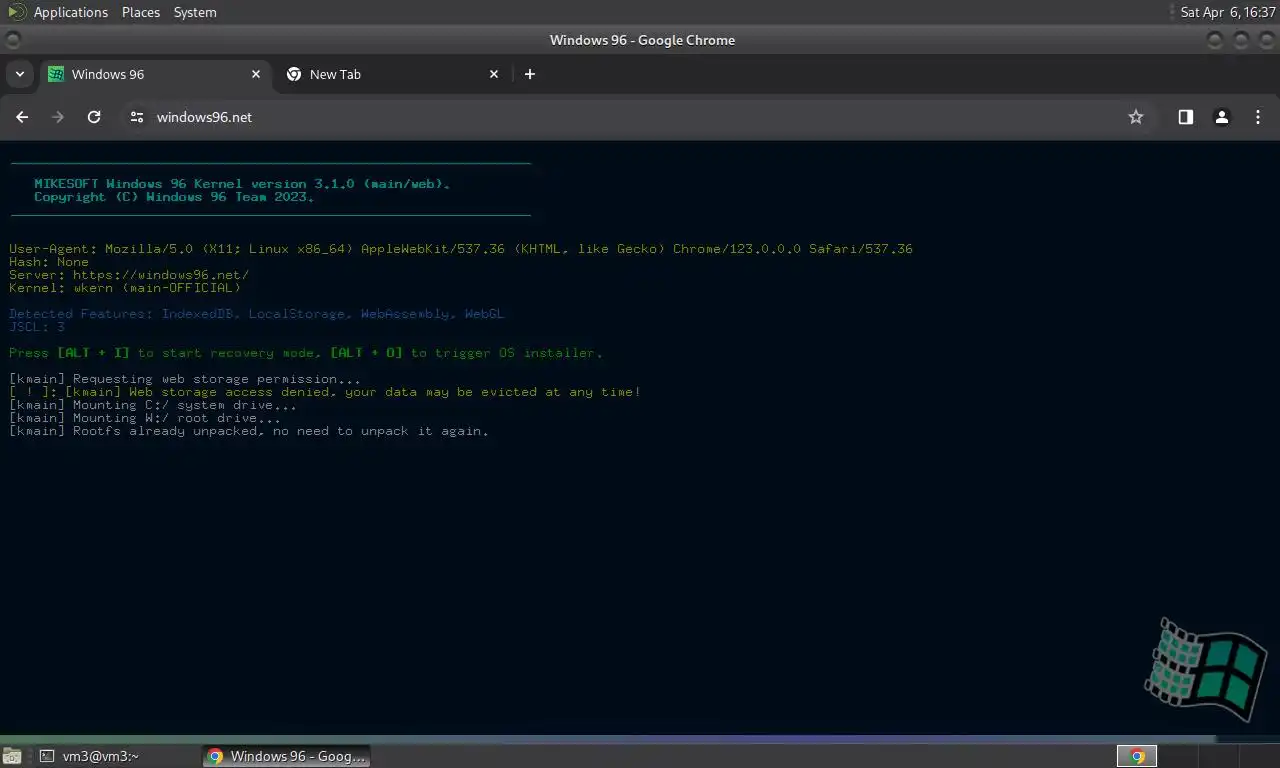Close the Windows 96 tab

click(x=256, y=74)
